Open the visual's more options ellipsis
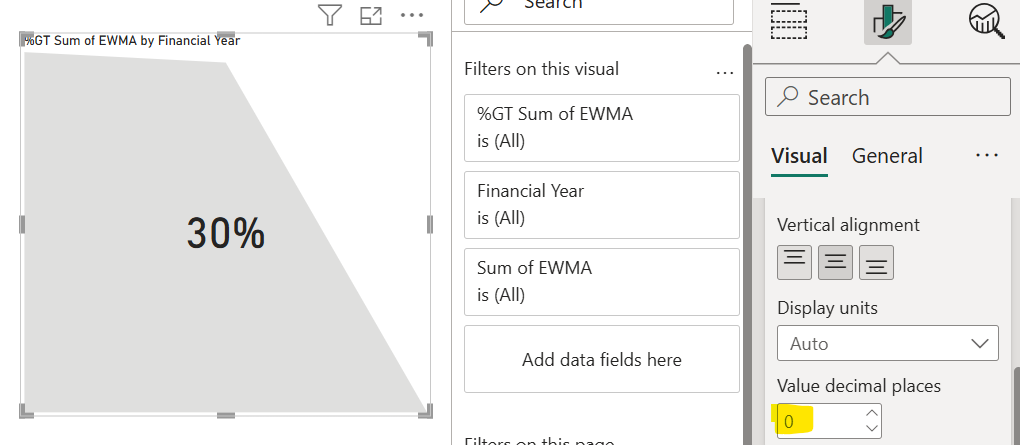The width and height of the screenshot is (1020, 445). [x=412, y=15]
